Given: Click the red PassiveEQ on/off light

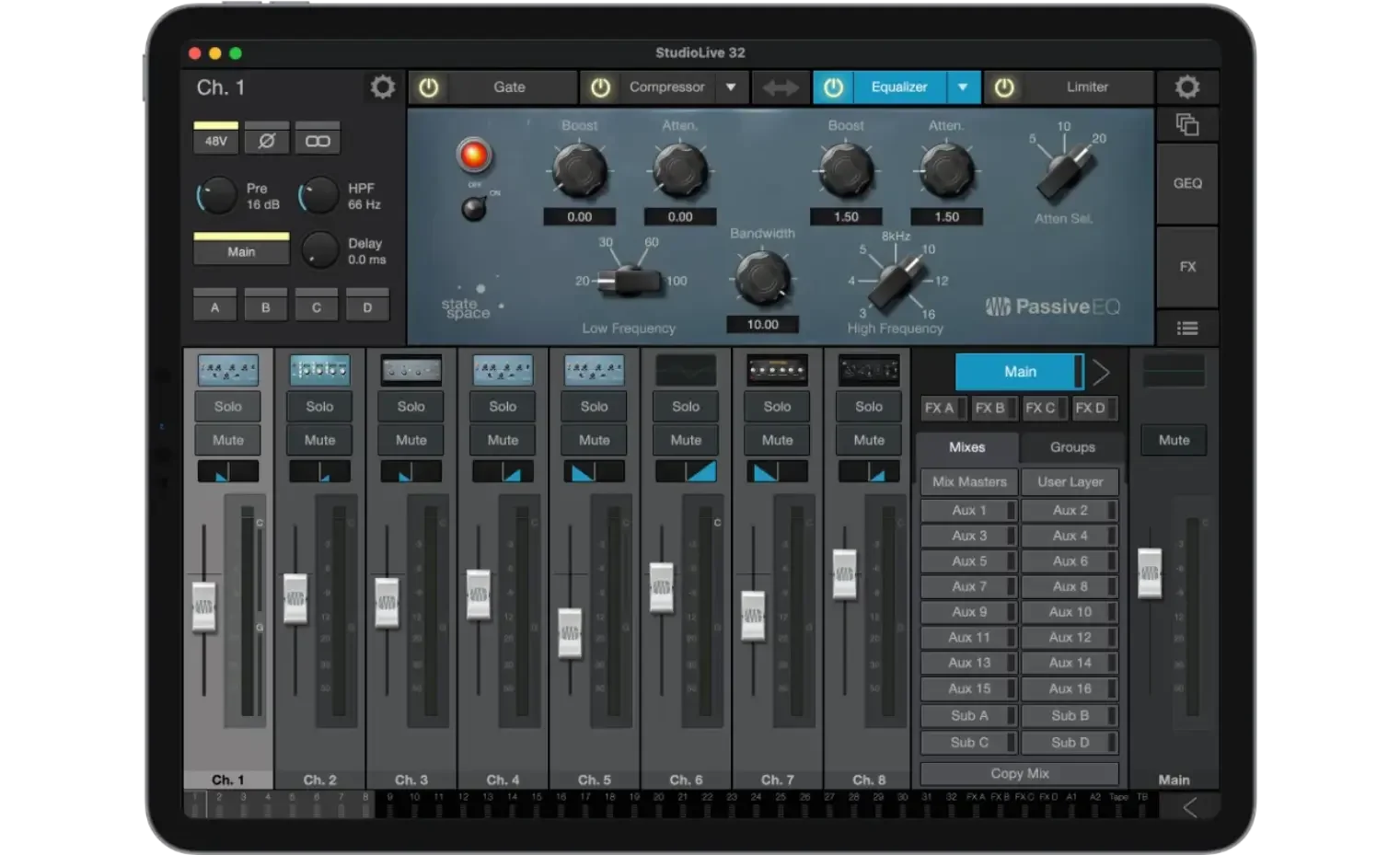Looking at the screenshot, I should pyautogui.click(x=474, y=155).
